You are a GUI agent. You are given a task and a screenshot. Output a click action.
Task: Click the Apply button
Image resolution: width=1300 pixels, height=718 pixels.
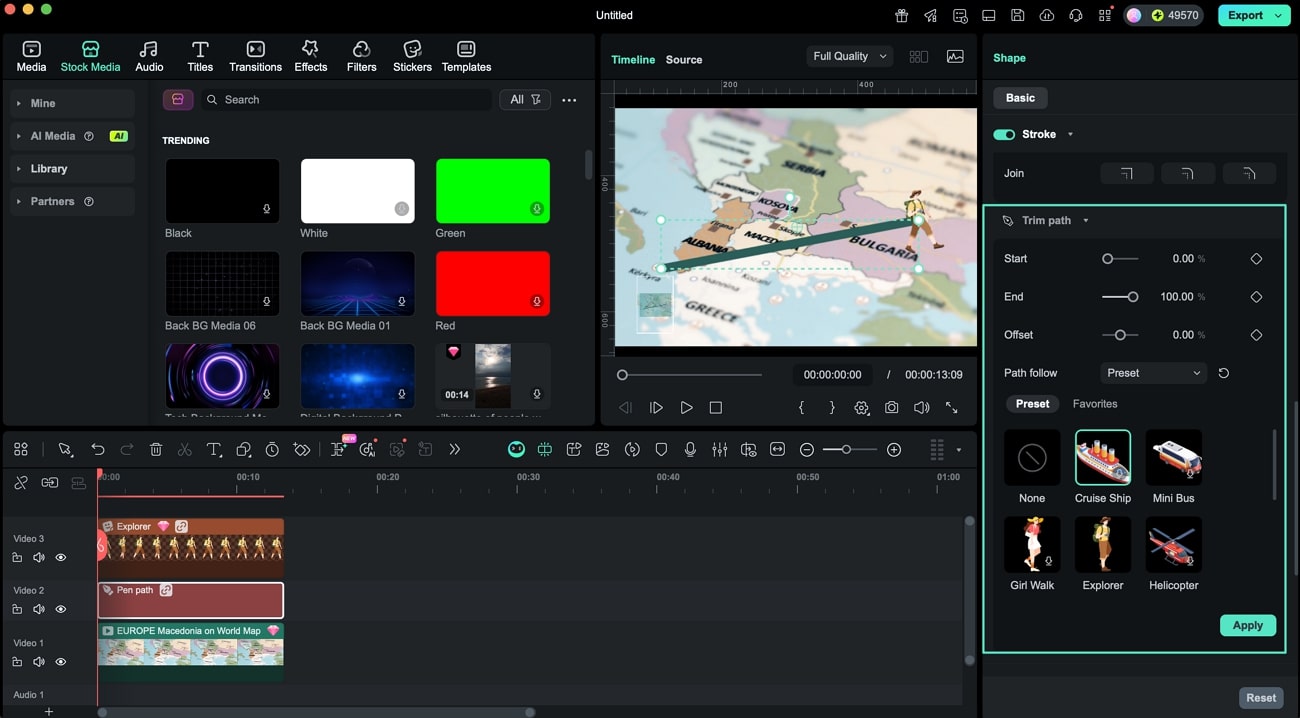(1247, 625)
